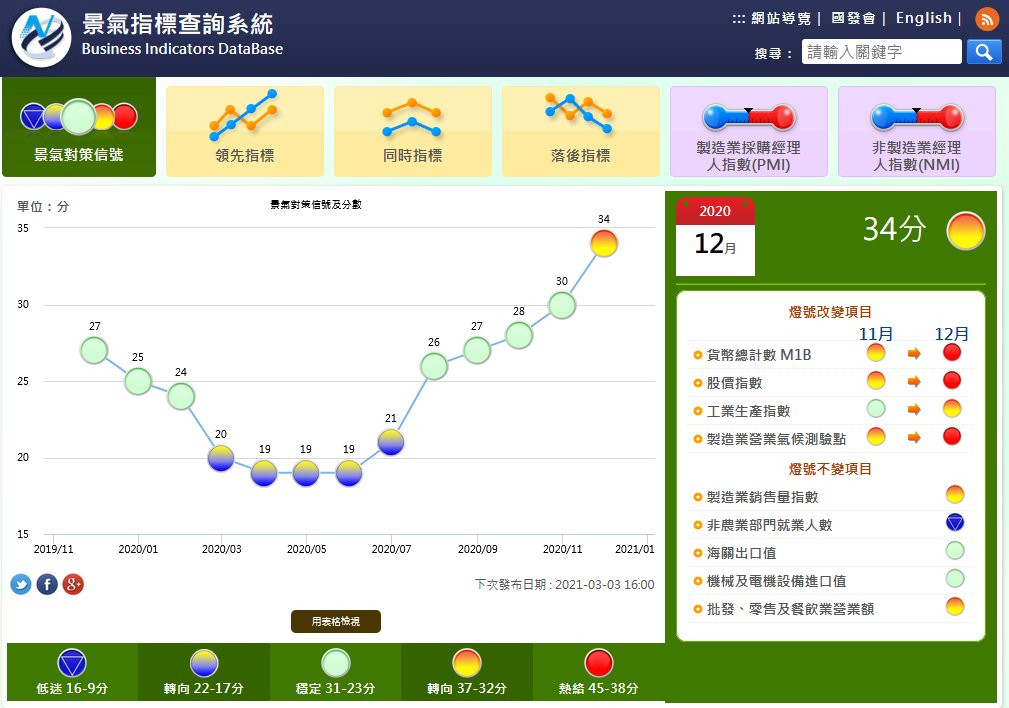Screen dimensions: 1009x708
Task: Click the chart point labeled 28
Action: pyautogui.click(x=519, y=335)
